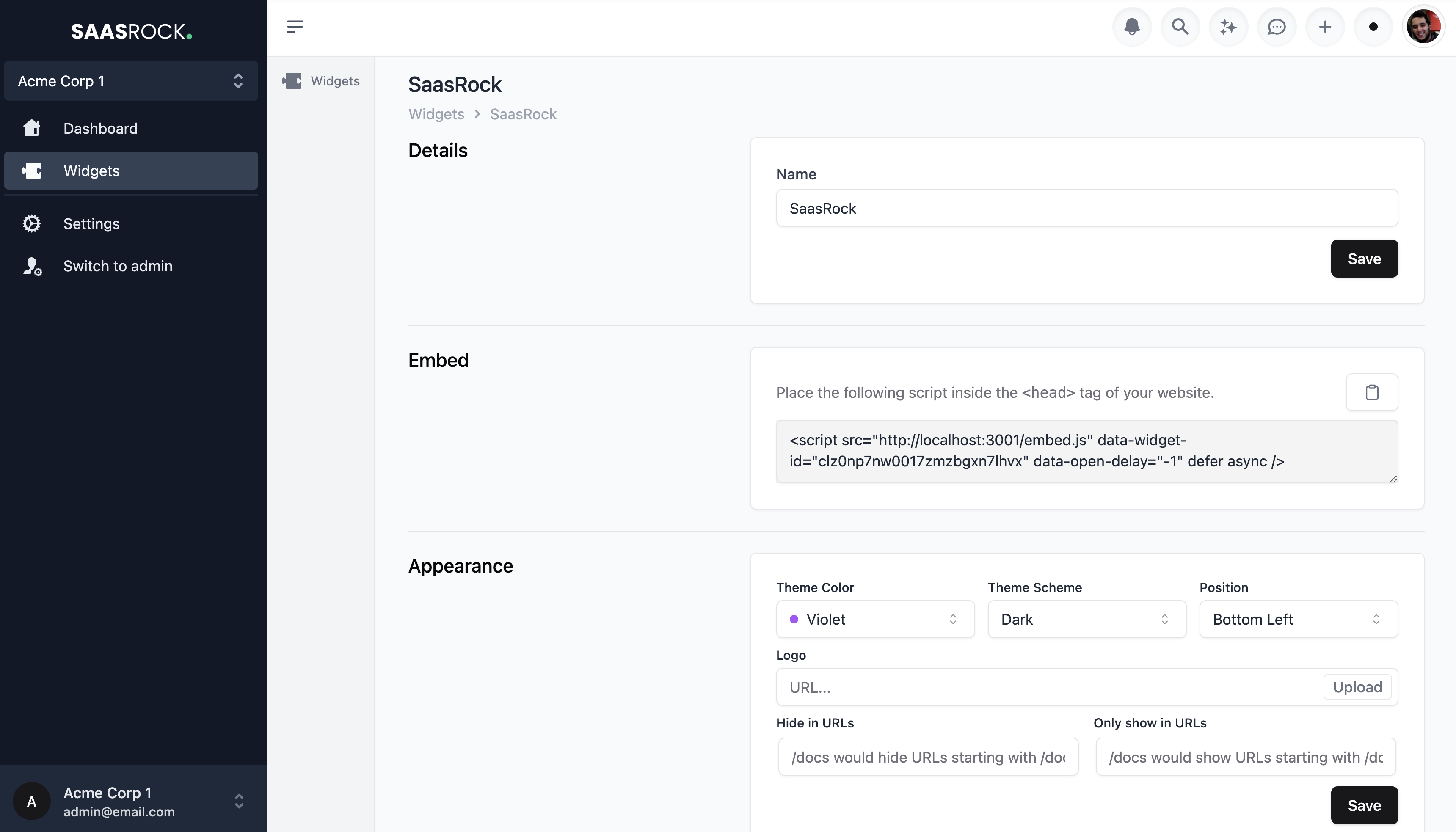Select Switch to admin
Viewport: 1456px width, 832px height.
(x=131, y=266)
